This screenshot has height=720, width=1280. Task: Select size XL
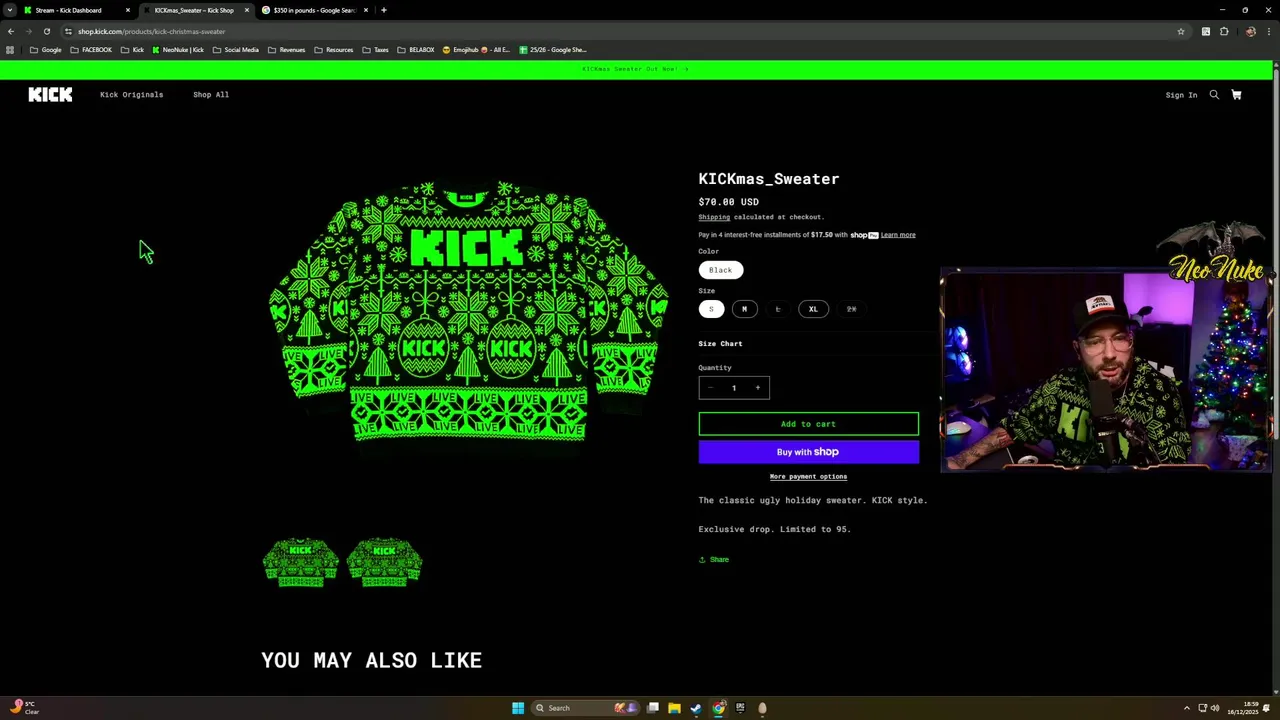pyautogui.click(x=813, y=309)
